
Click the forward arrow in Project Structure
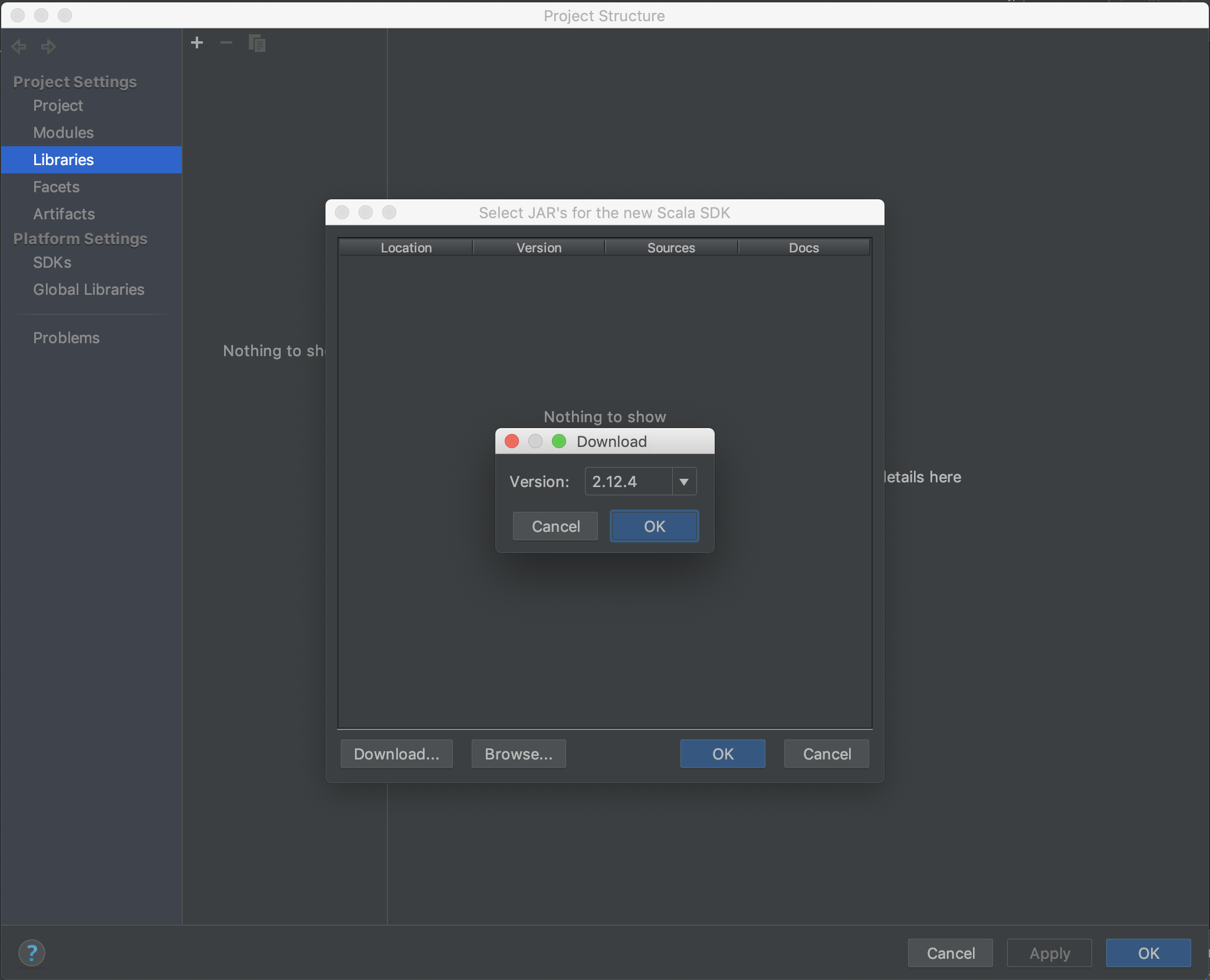(x=48, y=46)
